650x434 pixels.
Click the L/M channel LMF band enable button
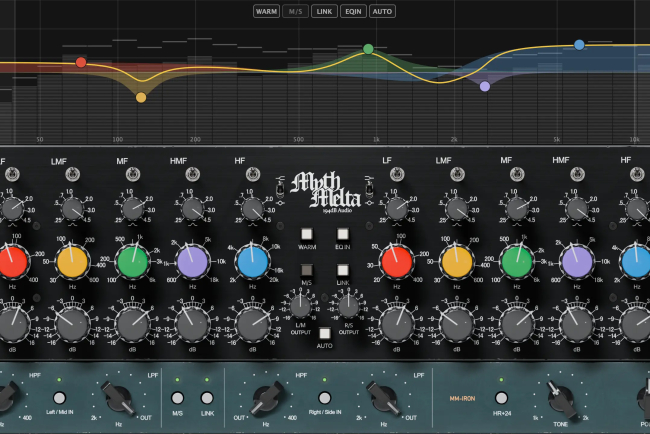[73, 175]
